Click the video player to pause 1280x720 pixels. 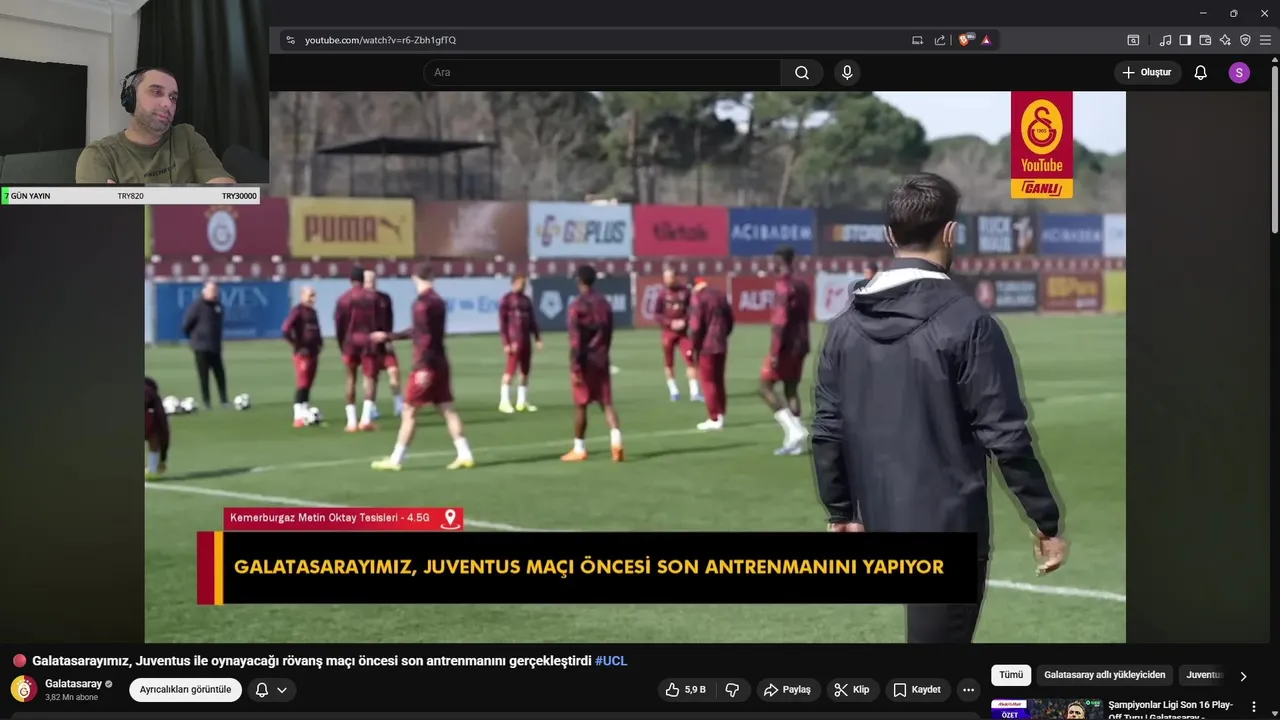(635, 366)
